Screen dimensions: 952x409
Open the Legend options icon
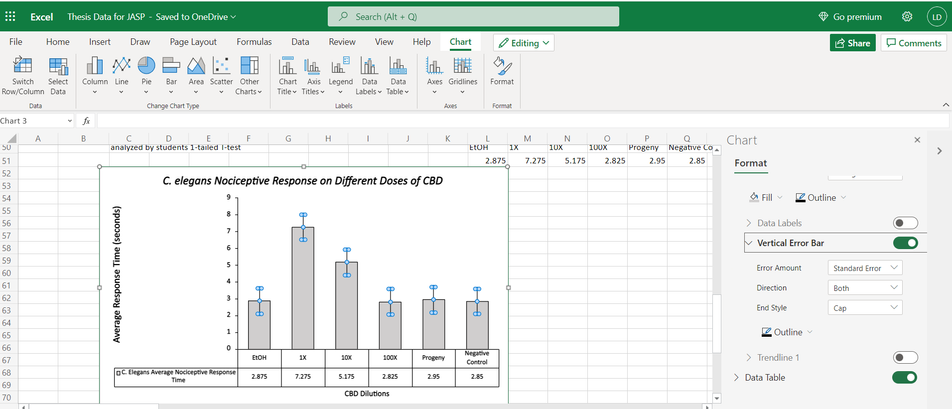click(341, 65)
